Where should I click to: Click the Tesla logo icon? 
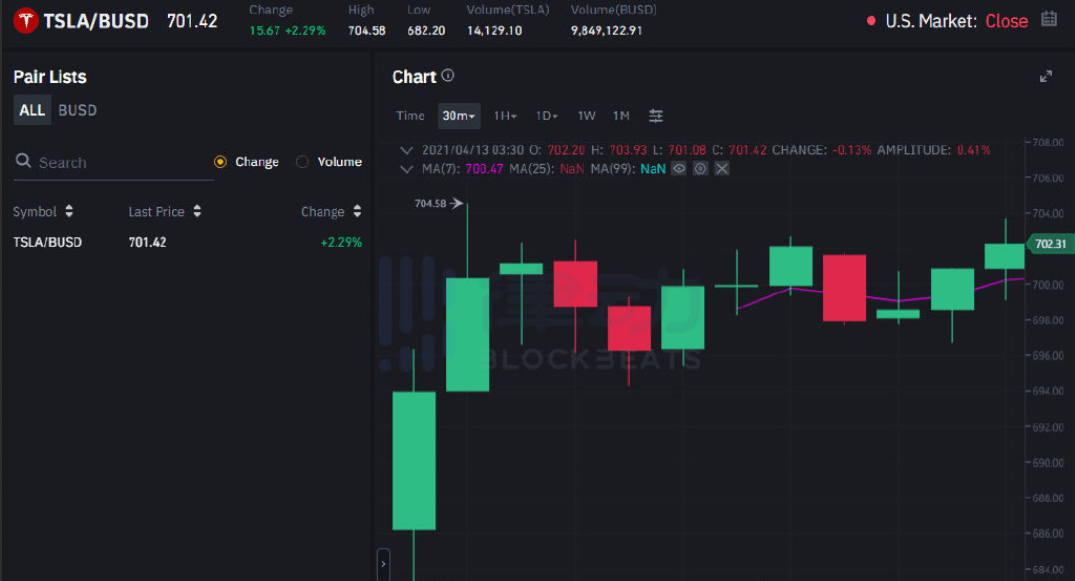point(26,21)
